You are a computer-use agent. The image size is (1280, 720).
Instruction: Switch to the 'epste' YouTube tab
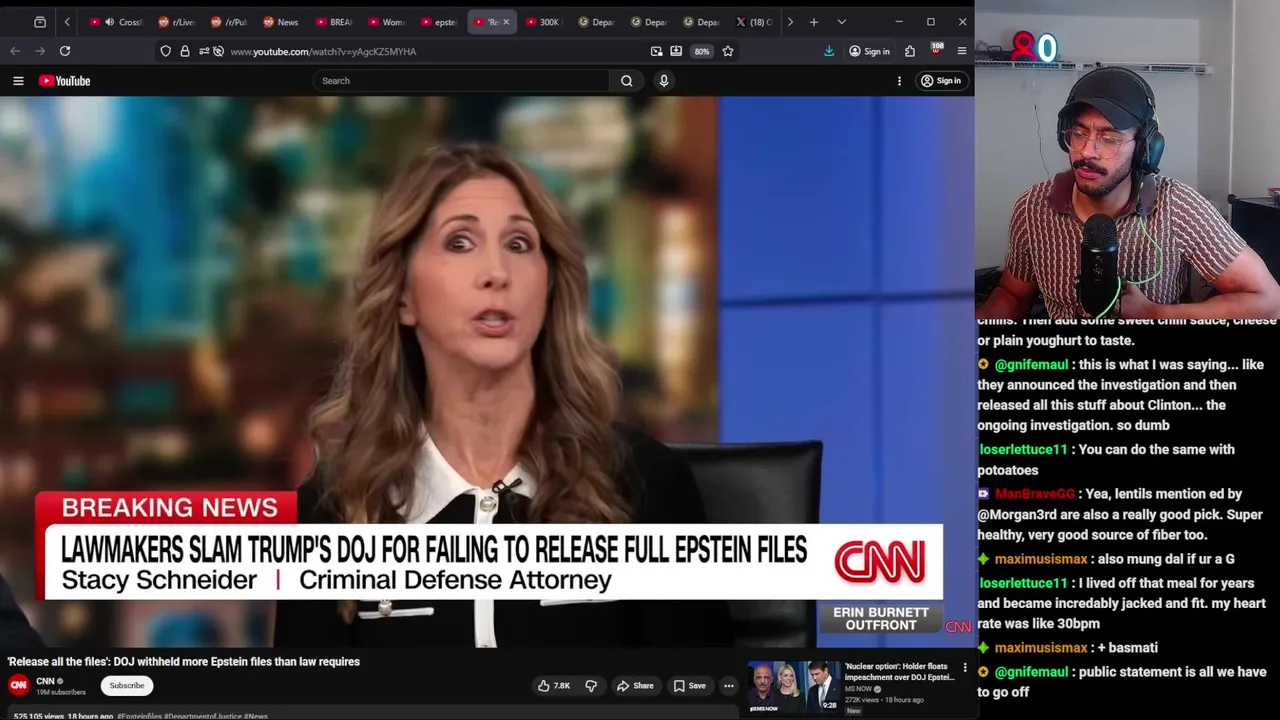[439, 22]
